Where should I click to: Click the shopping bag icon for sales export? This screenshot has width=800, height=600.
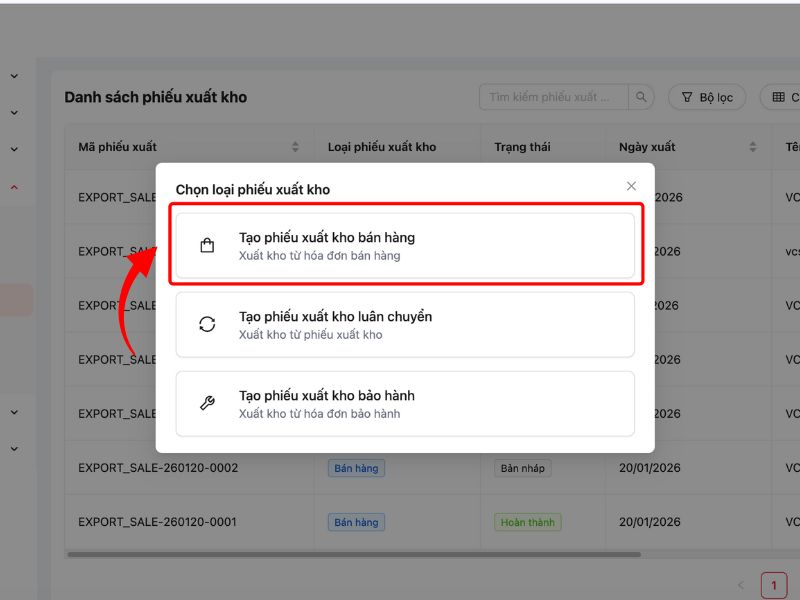(207, 246)
